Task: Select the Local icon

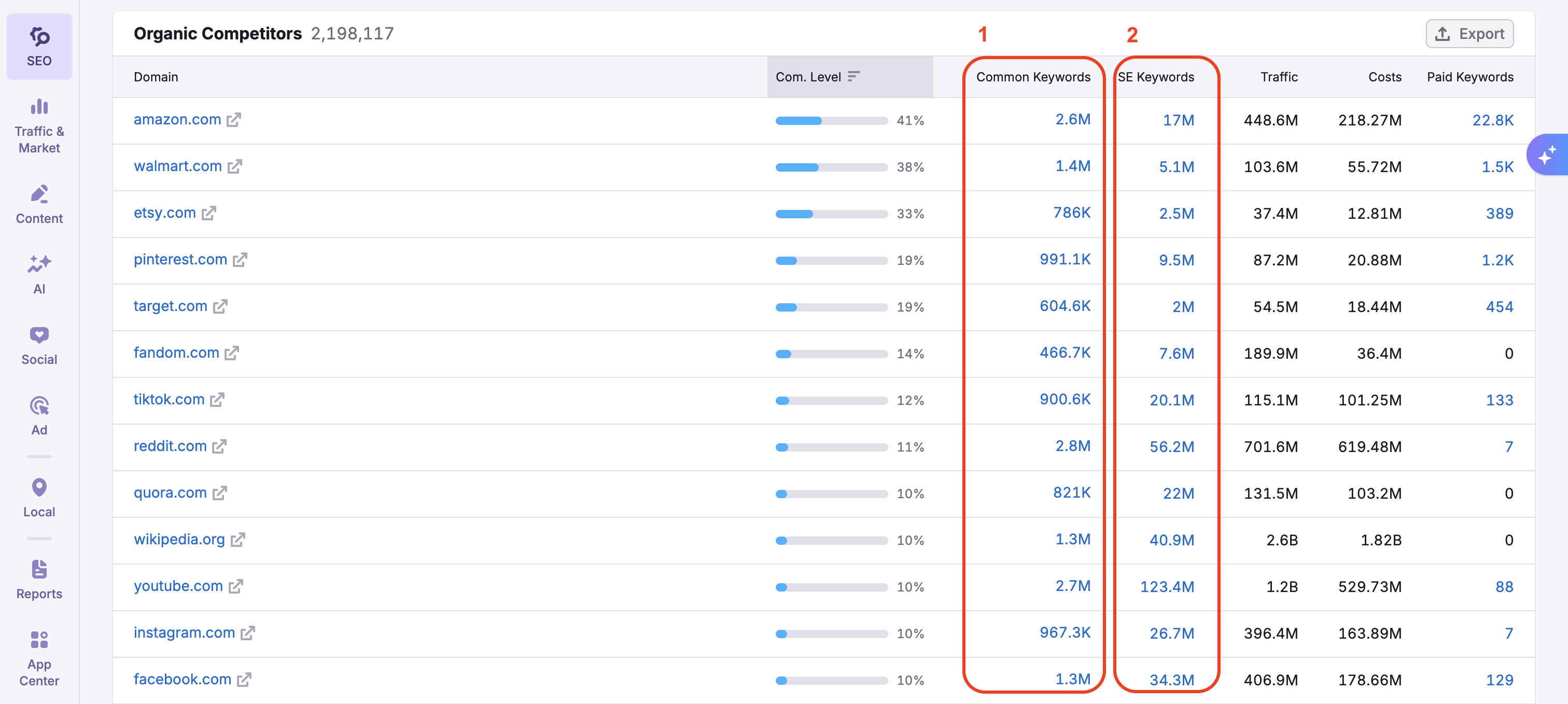Action: (x=39, y=496)
